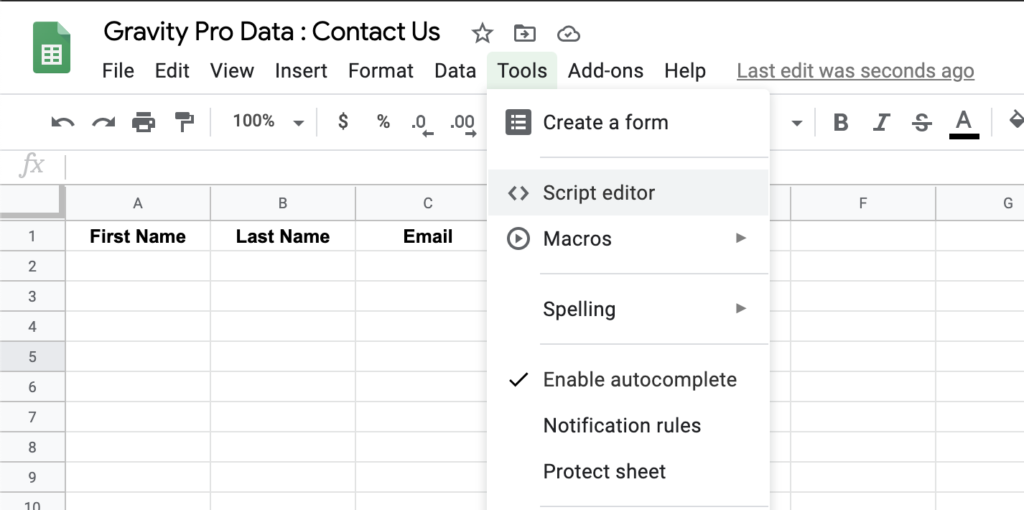Expand the Macros submenu arrow
This screenshot has width=1024, height=510.
pyautogui.click(x=741, y=238)
